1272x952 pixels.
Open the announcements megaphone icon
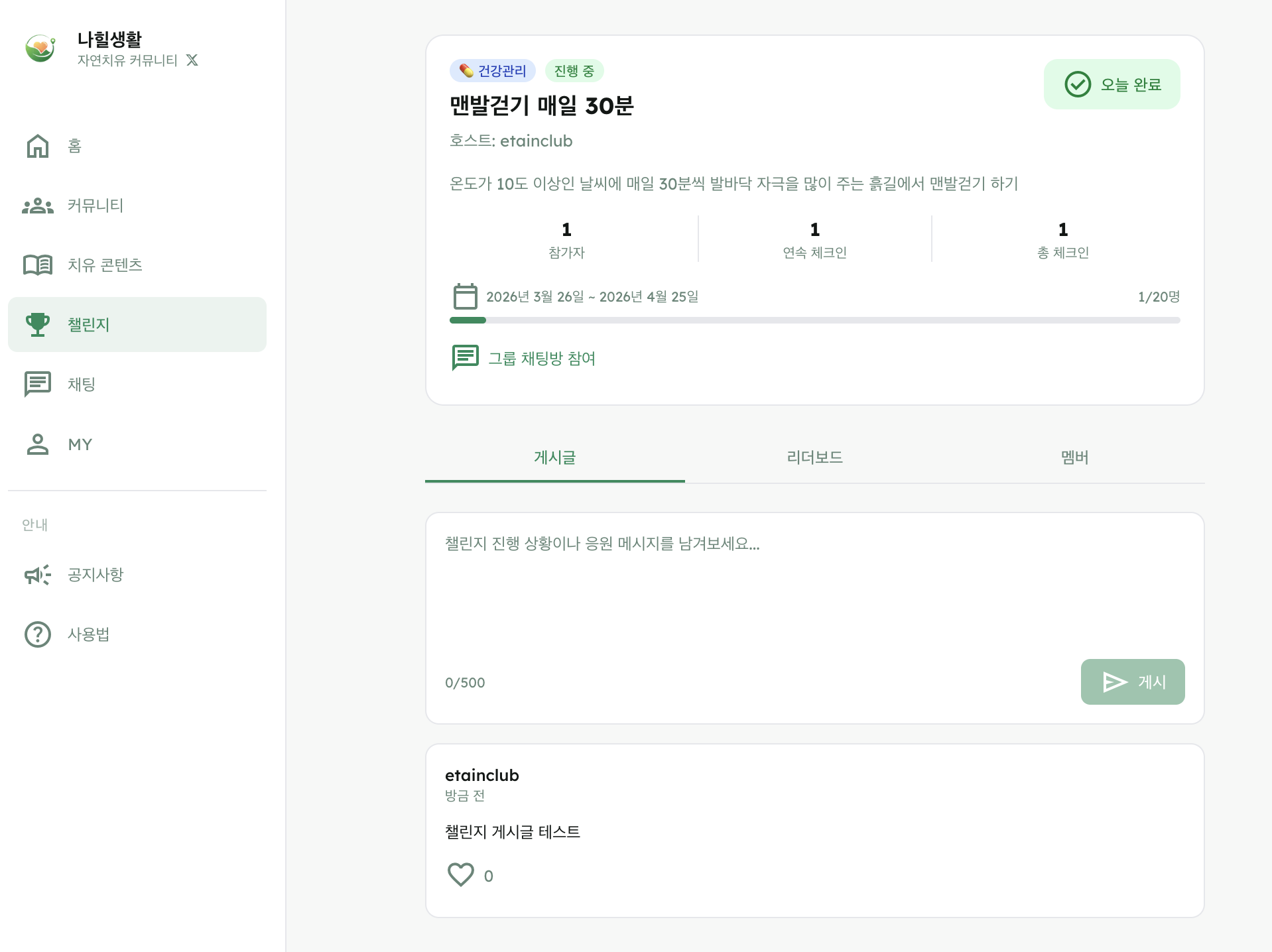(x=38, y=575)
